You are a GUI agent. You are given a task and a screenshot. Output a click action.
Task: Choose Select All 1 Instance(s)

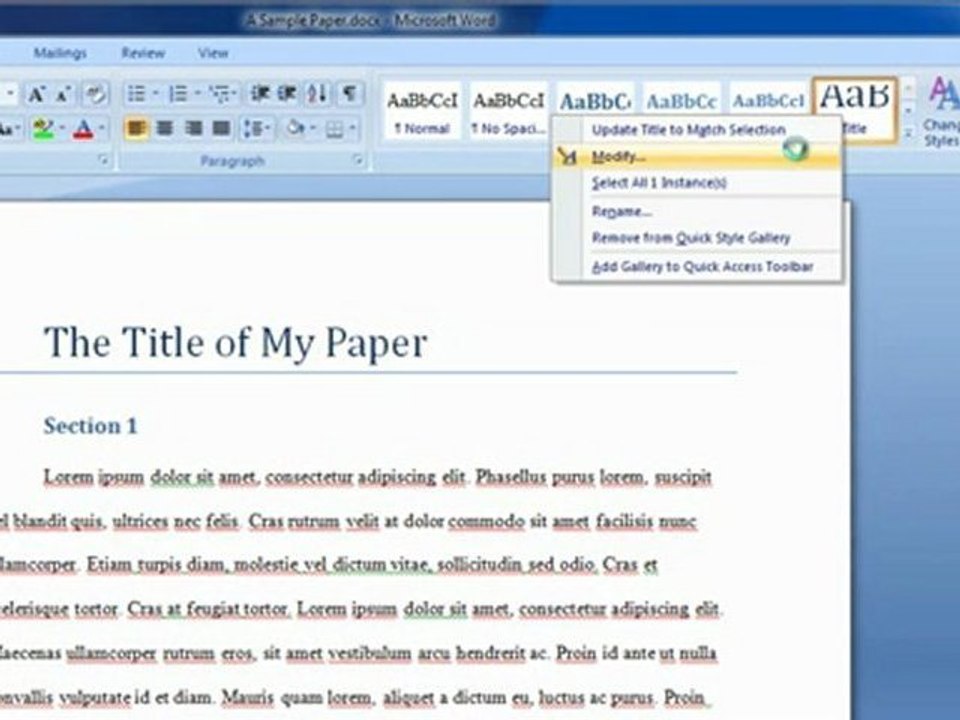(x=697, y=183)
